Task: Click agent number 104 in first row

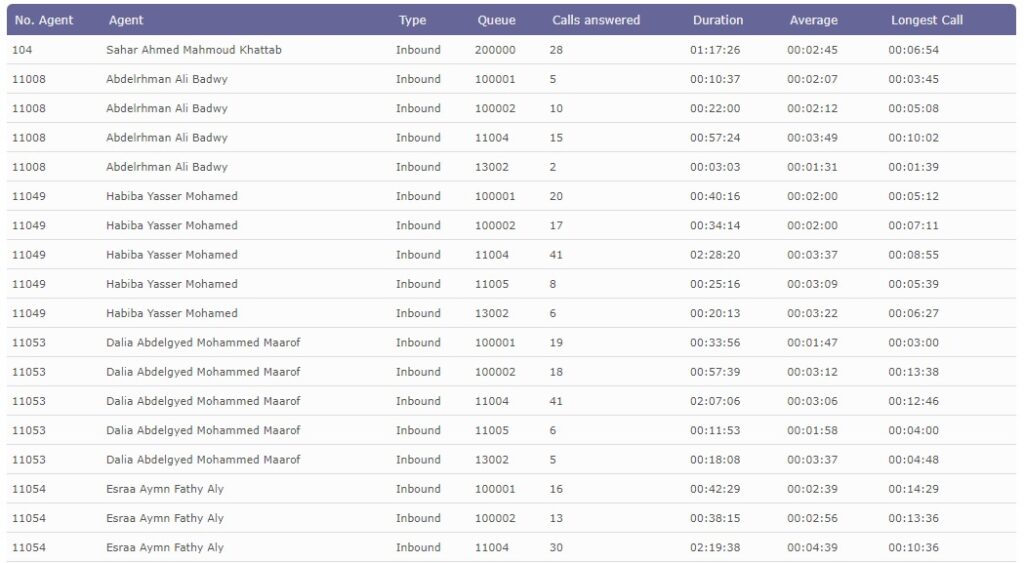Action: pos(22,50)
